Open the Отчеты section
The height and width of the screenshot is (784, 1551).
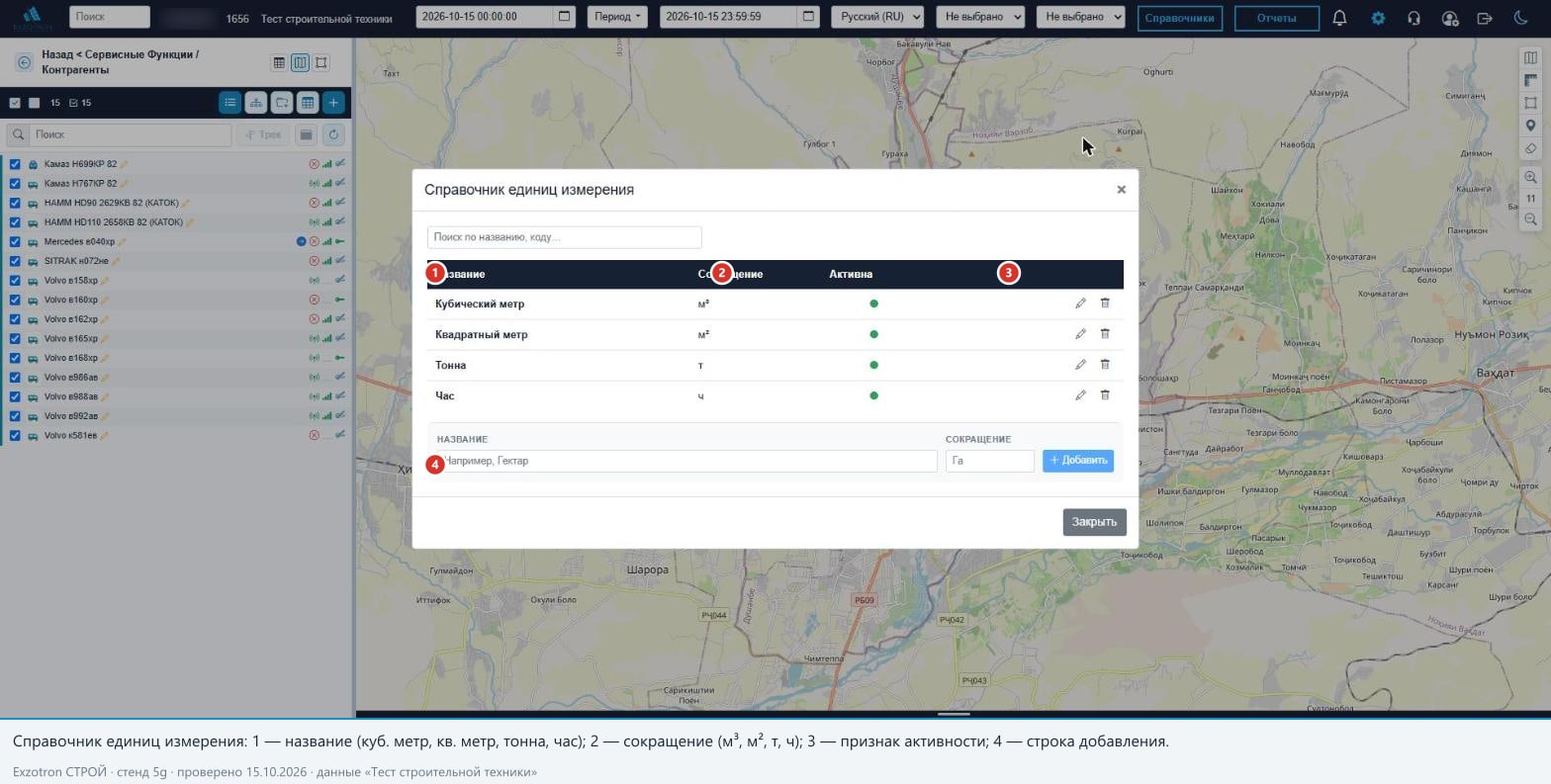click(1277, 18)
